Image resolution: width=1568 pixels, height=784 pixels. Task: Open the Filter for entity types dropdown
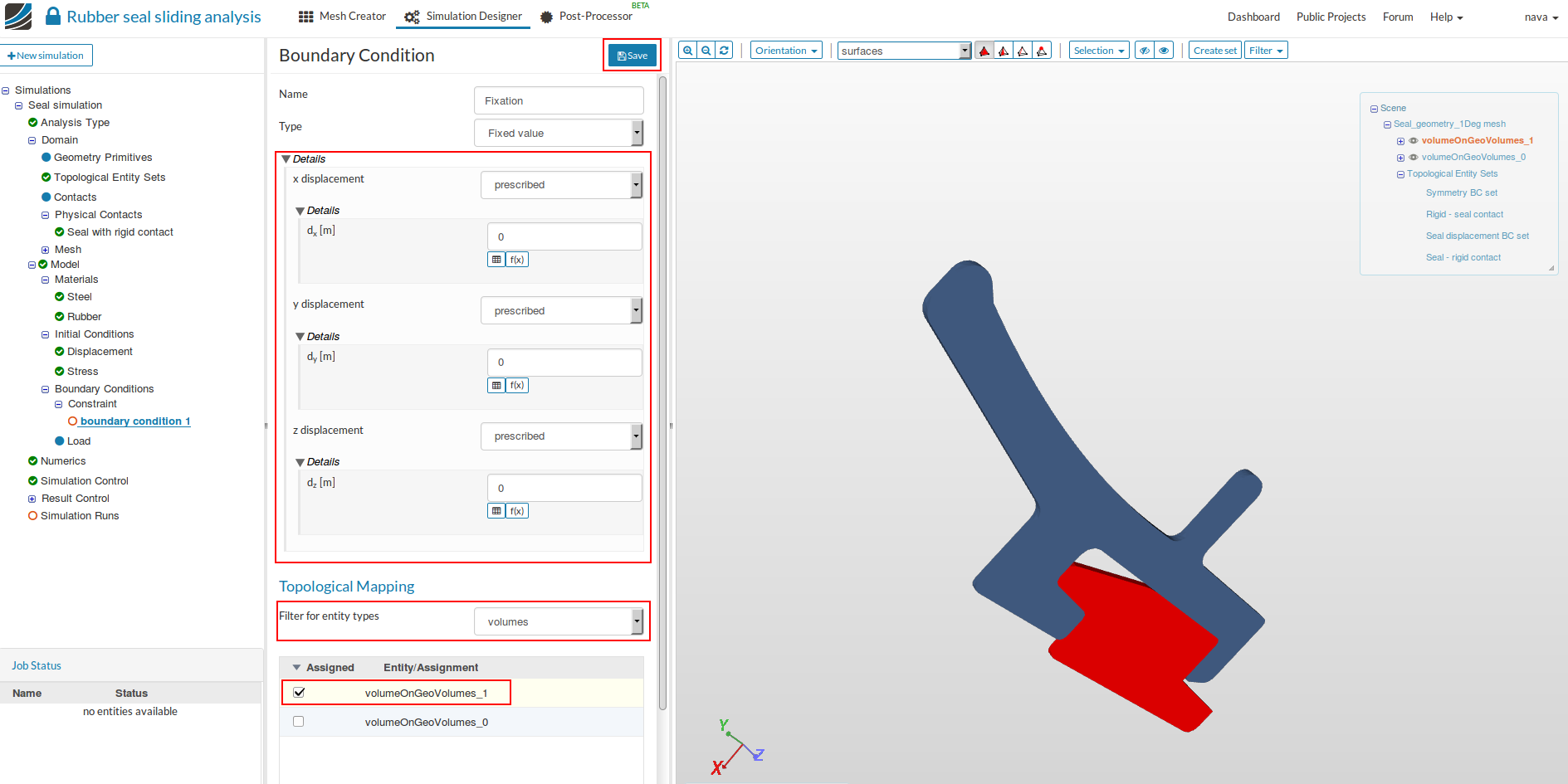(559, 622)
